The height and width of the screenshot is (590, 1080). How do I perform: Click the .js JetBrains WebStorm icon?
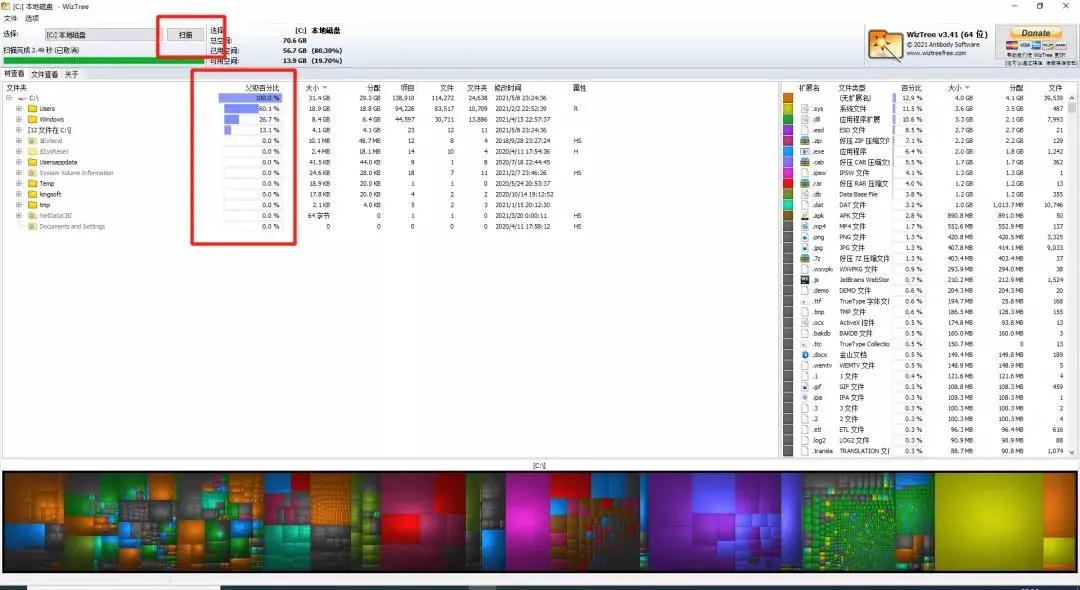[x=805, y=280]
